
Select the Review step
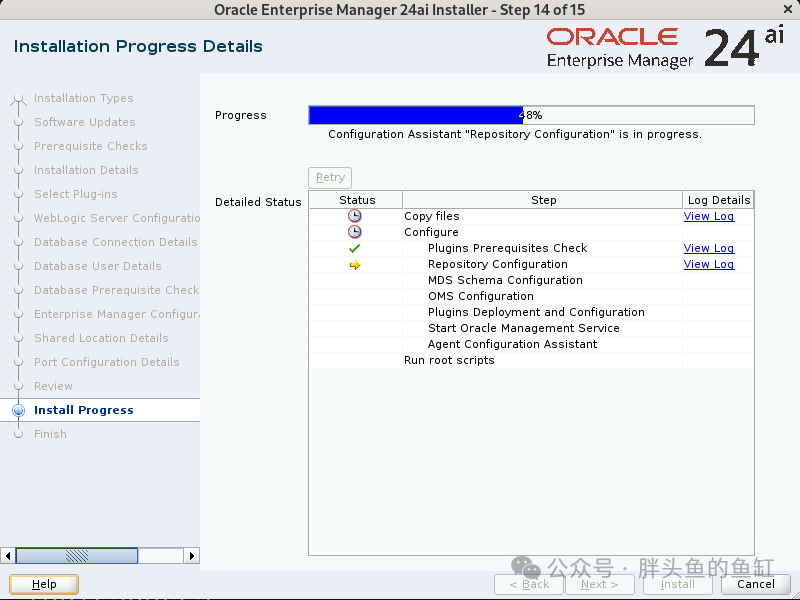pos(53,386)
